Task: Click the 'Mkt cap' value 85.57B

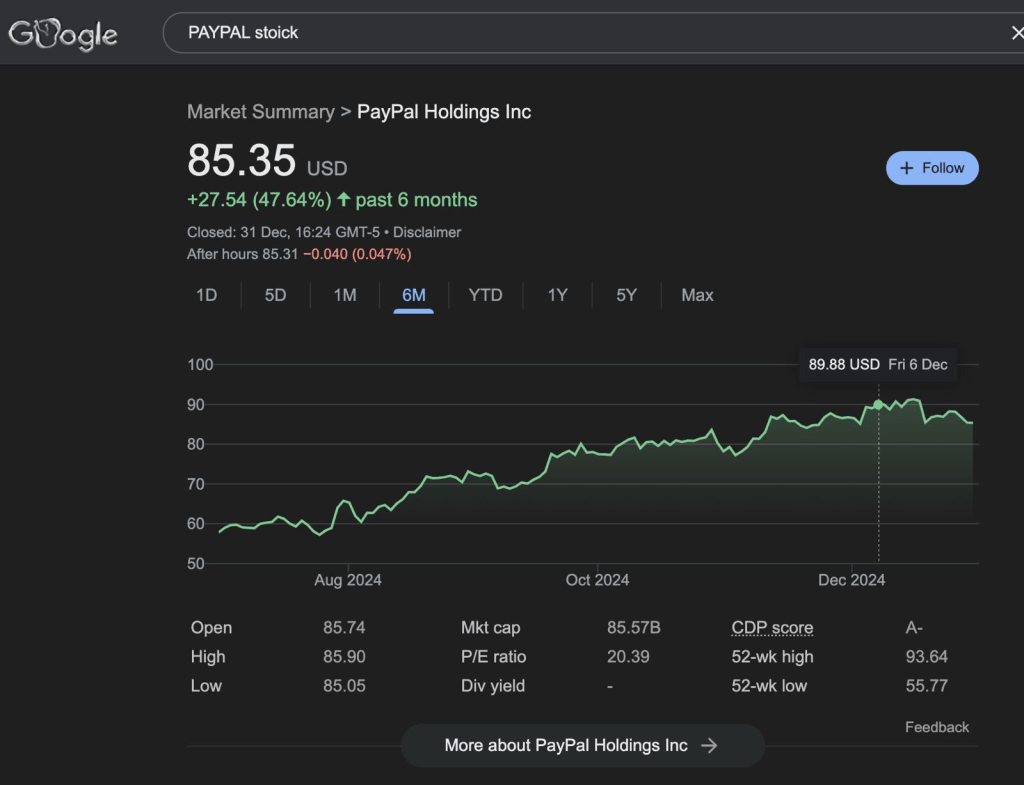Action: [633, 628]
